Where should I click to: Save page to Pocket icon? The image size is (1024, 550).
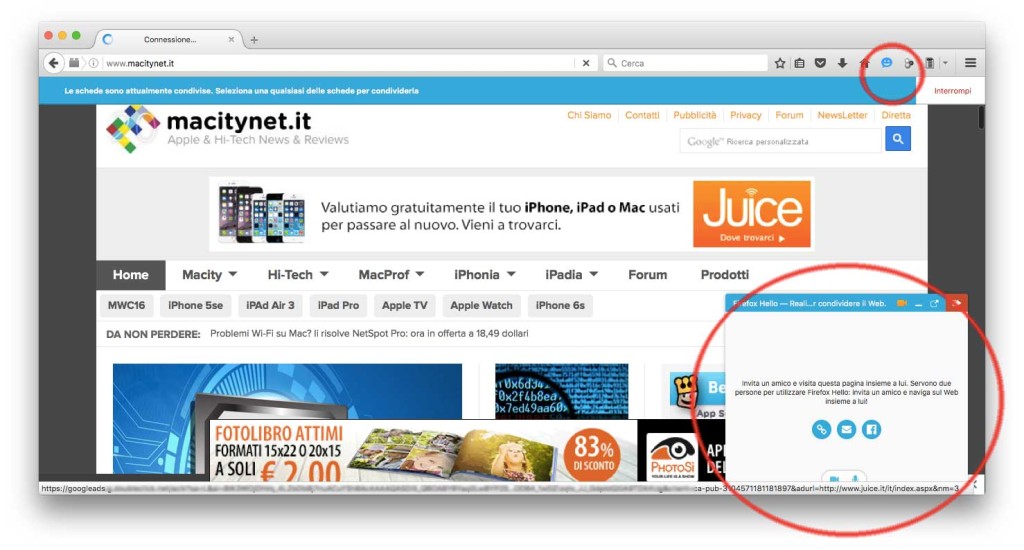pos(820,63)
